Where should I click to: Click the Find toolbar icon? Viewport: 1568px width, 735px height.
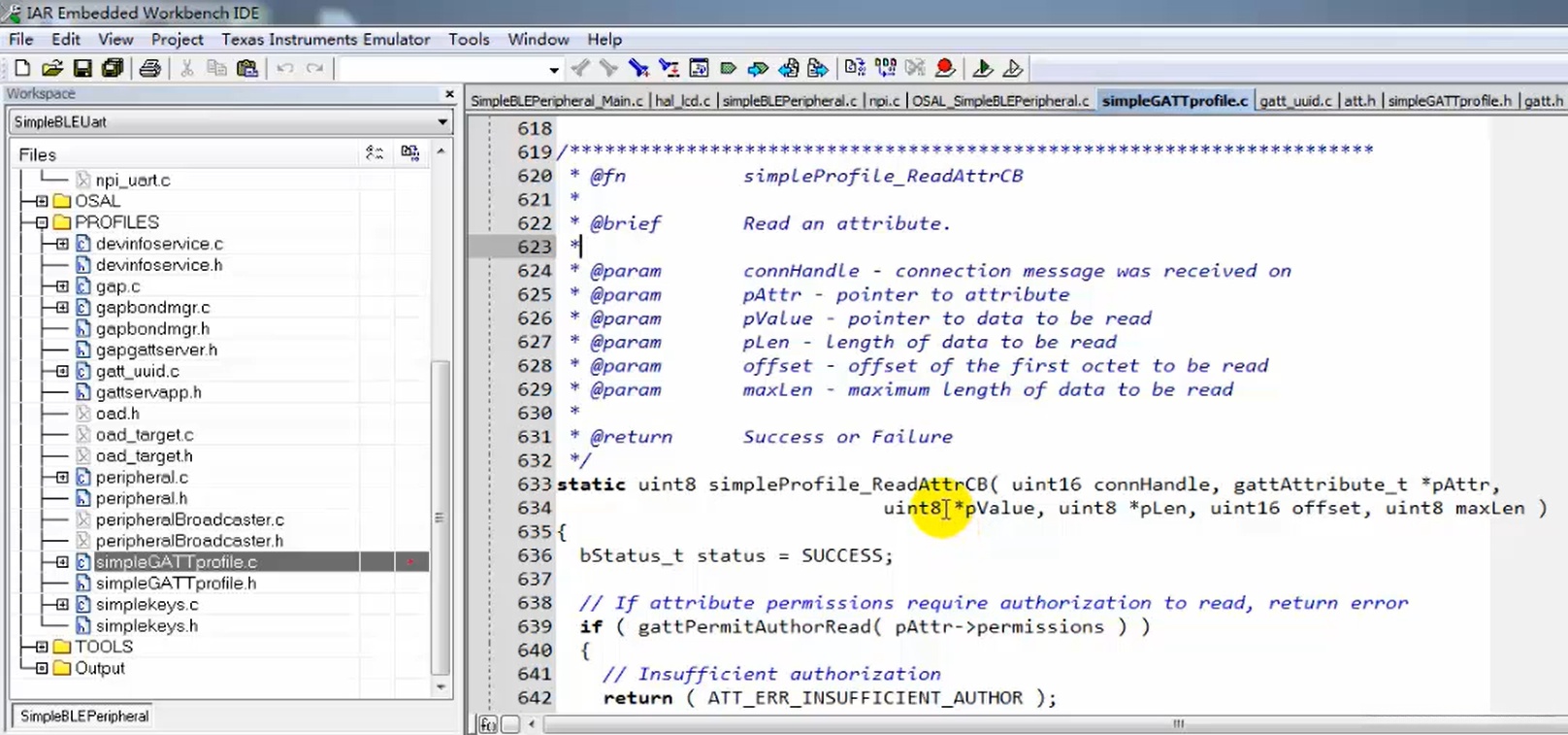[x=638, y=68]
